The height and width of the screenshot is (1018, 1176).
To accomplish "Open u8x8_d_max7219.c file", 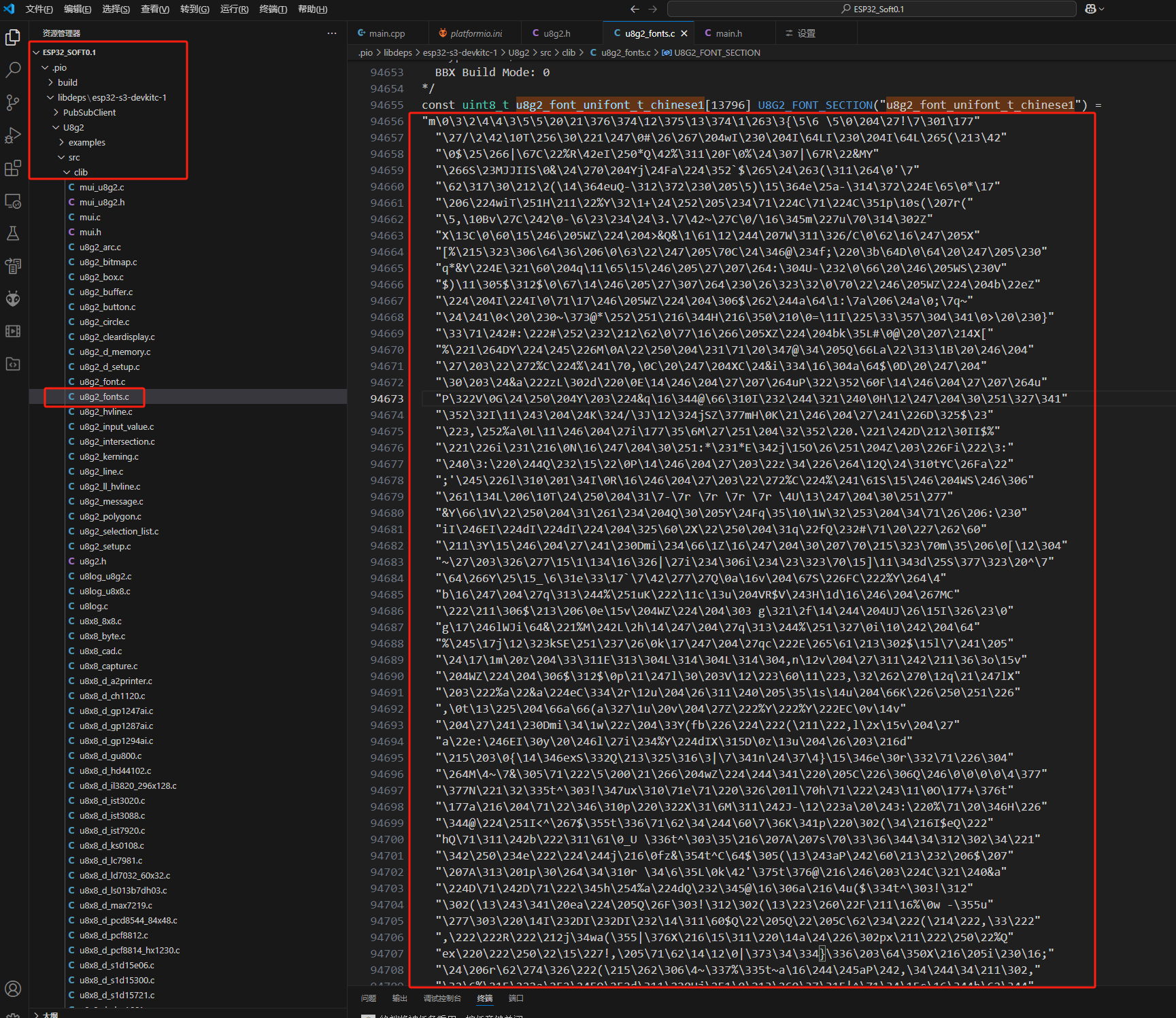I will (188, 905).
